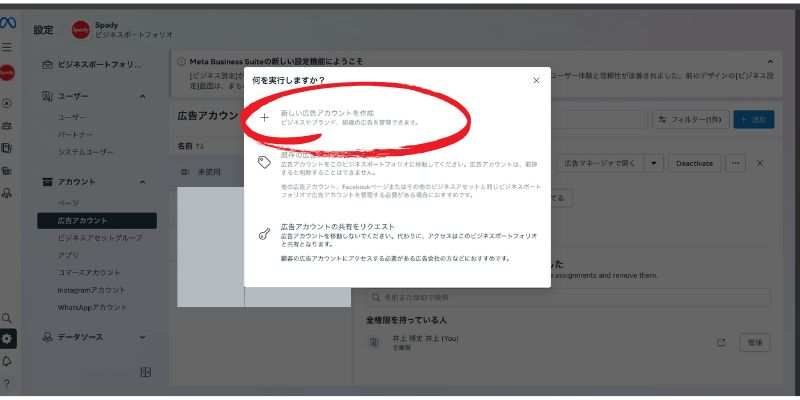Collapse the ユーザー section
The image size is (800, 400).
point(143,96)
